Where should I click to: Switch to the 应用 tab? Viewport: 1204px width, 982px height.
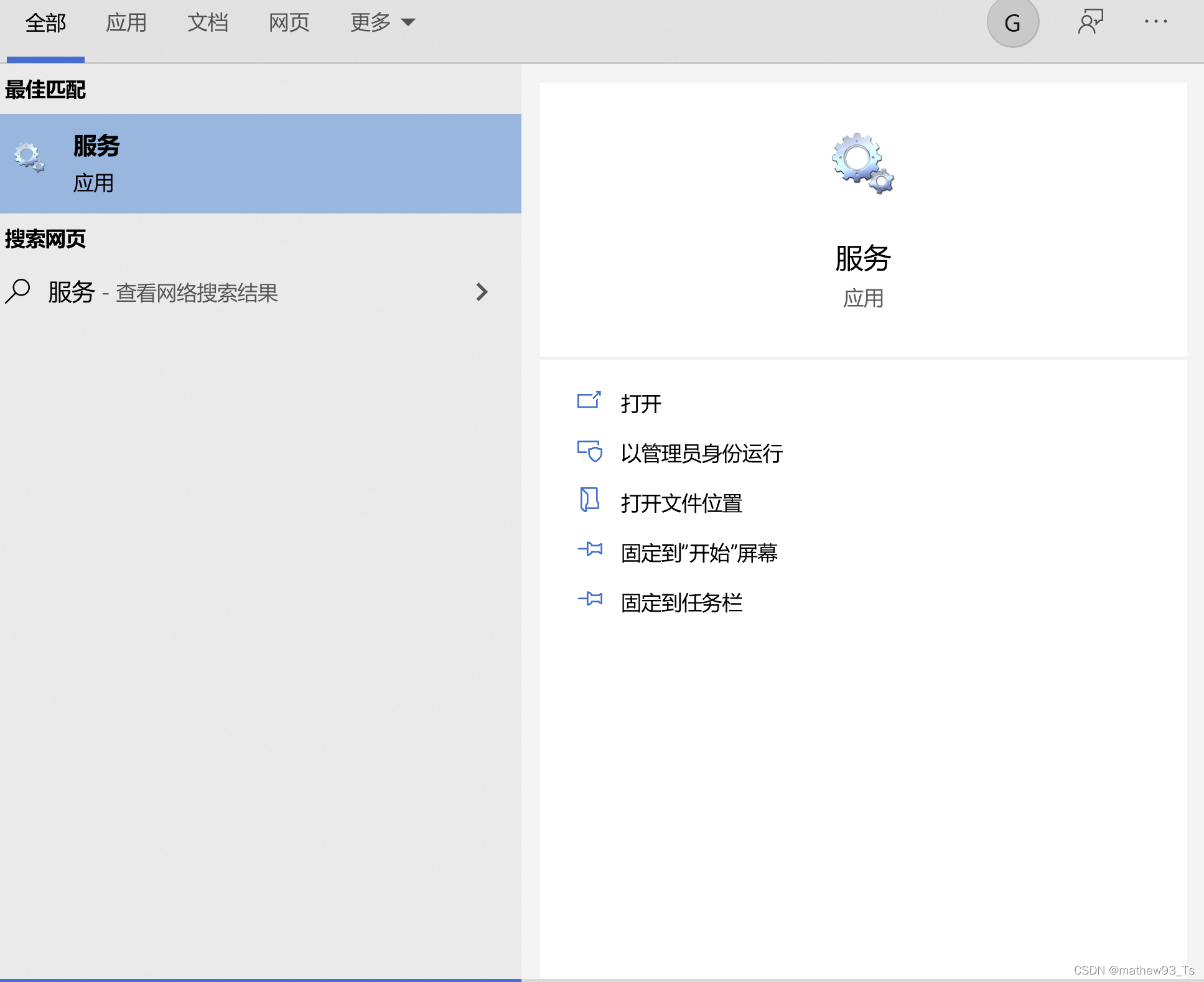pos(126,23)
